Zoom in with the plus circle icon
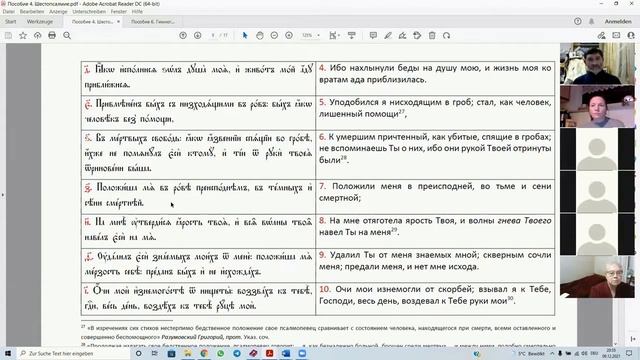Viewport: 640px width, 360px height. (x=289, y=36)
